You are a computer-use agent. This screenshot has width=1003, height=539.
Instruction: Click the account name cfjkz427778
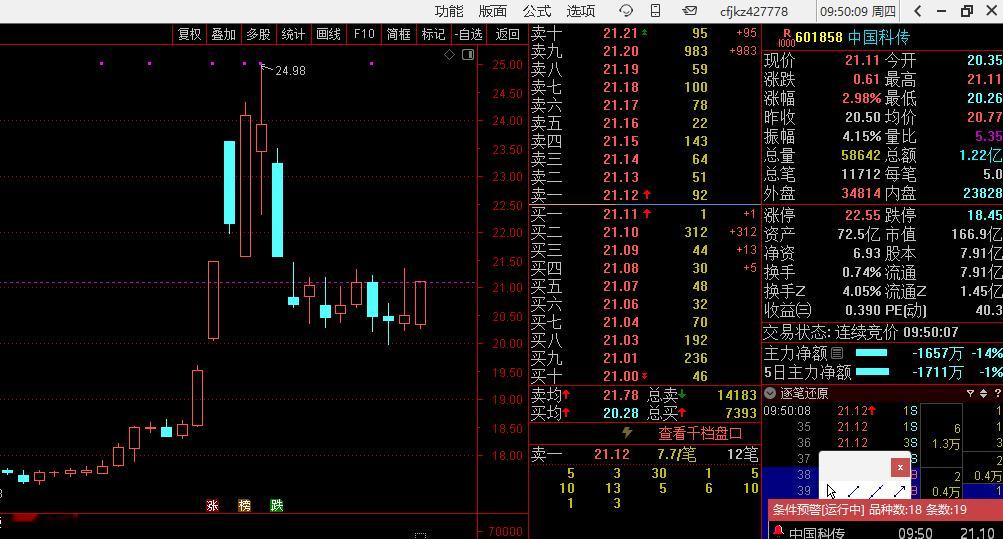(754, 12)
